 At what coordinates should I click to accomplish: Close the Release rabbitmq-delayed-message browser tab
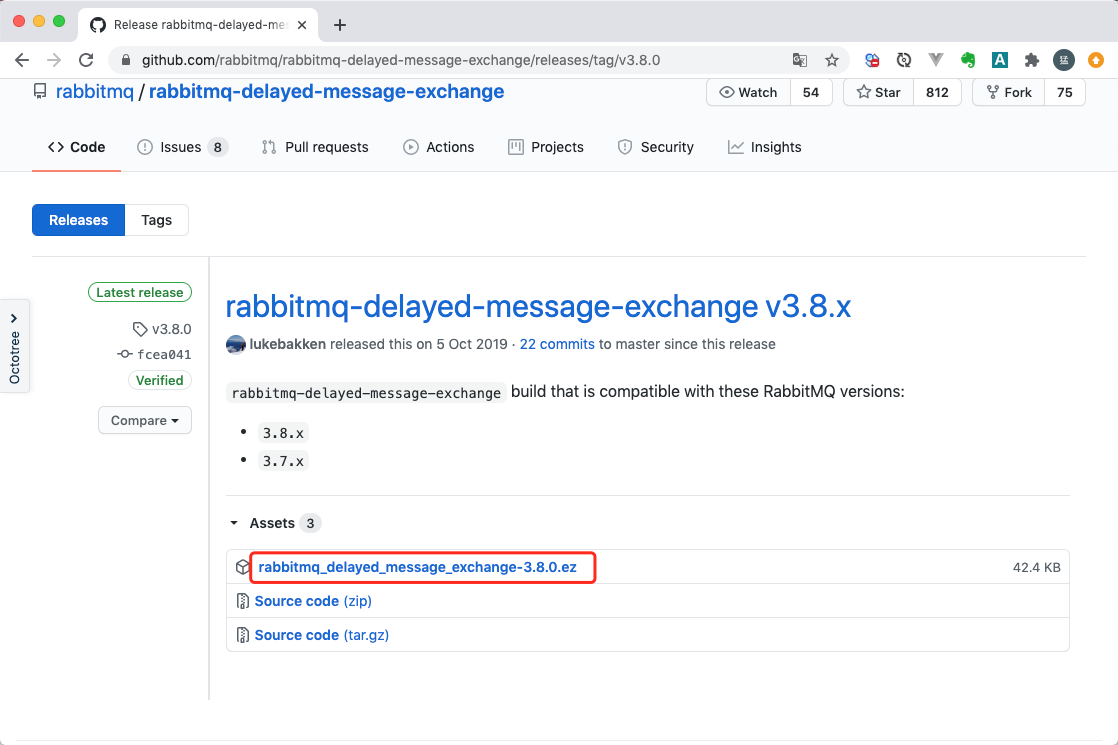click(302, 25)
